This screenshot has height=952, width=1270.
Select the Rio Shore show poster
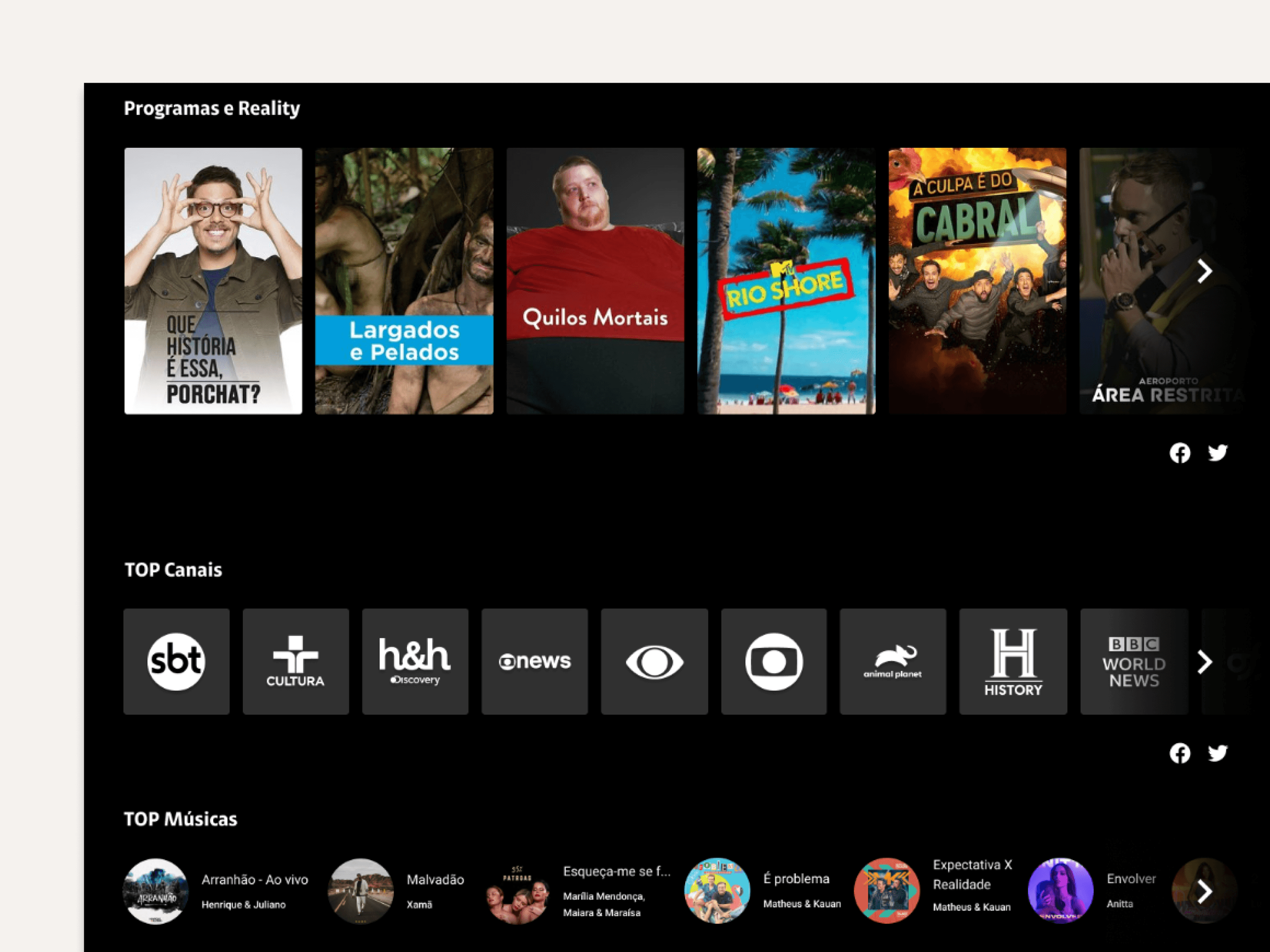pos(786,281)
